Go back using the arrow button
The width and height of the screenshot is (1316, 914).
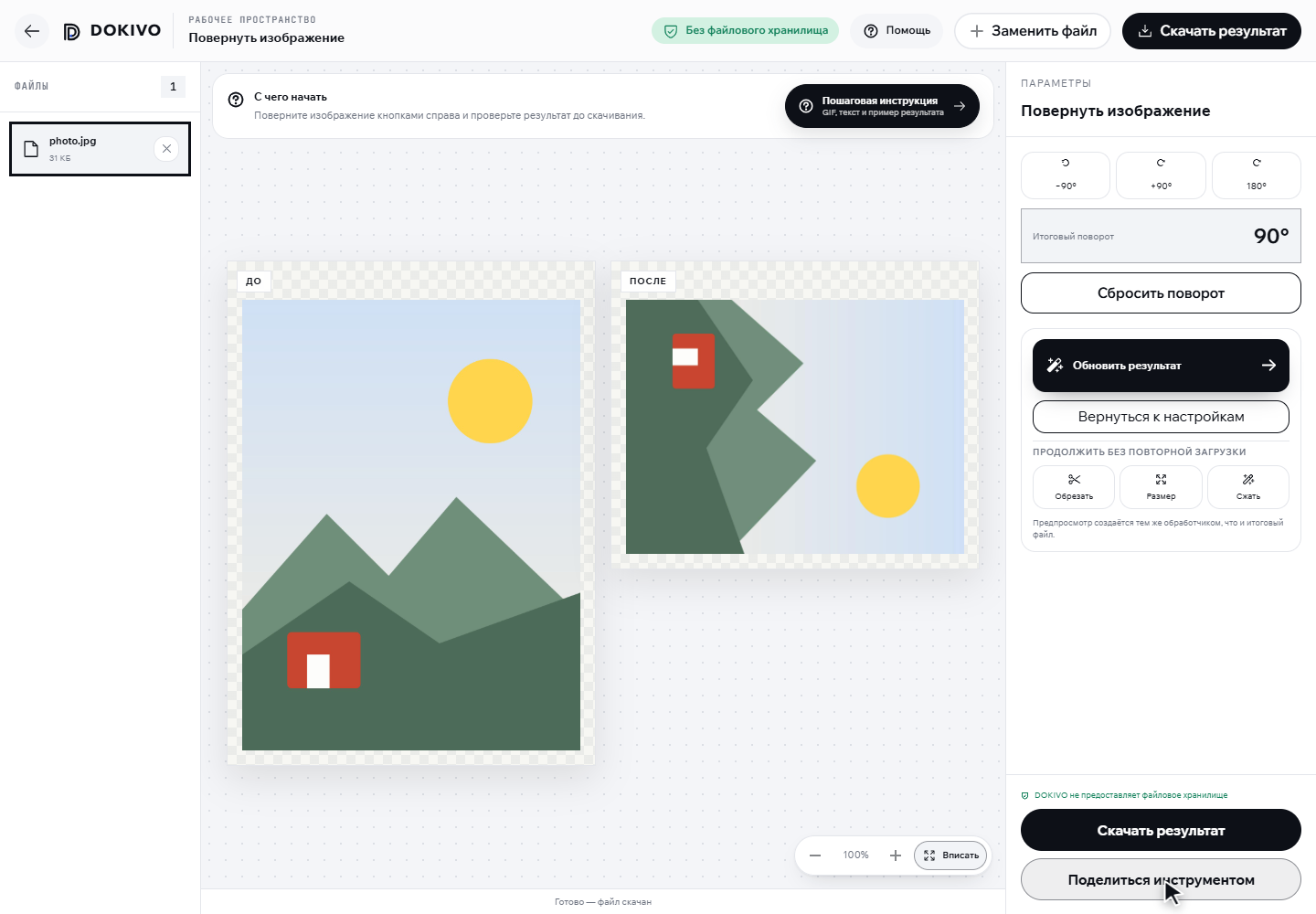(32, 31)
